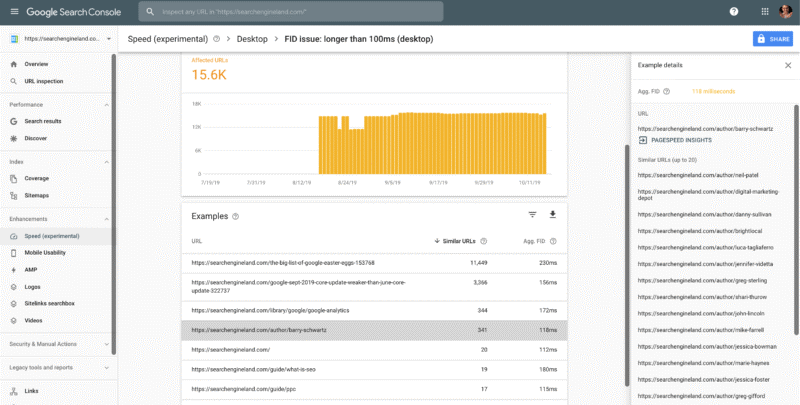Click the sidebar vertical scrollbar

(x=114, y=204)
